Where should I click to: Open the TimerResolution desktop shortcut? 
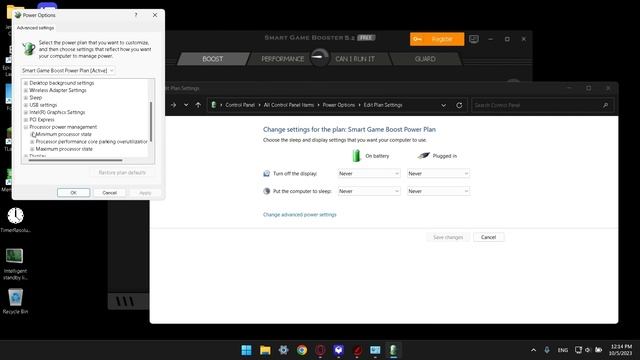(16, 220)
